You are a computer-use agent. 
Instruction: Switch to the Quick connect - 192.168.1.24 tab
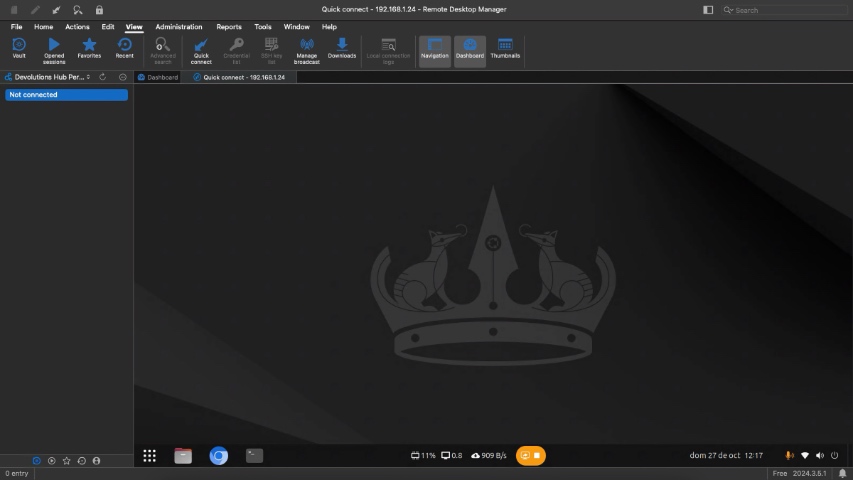239,77
